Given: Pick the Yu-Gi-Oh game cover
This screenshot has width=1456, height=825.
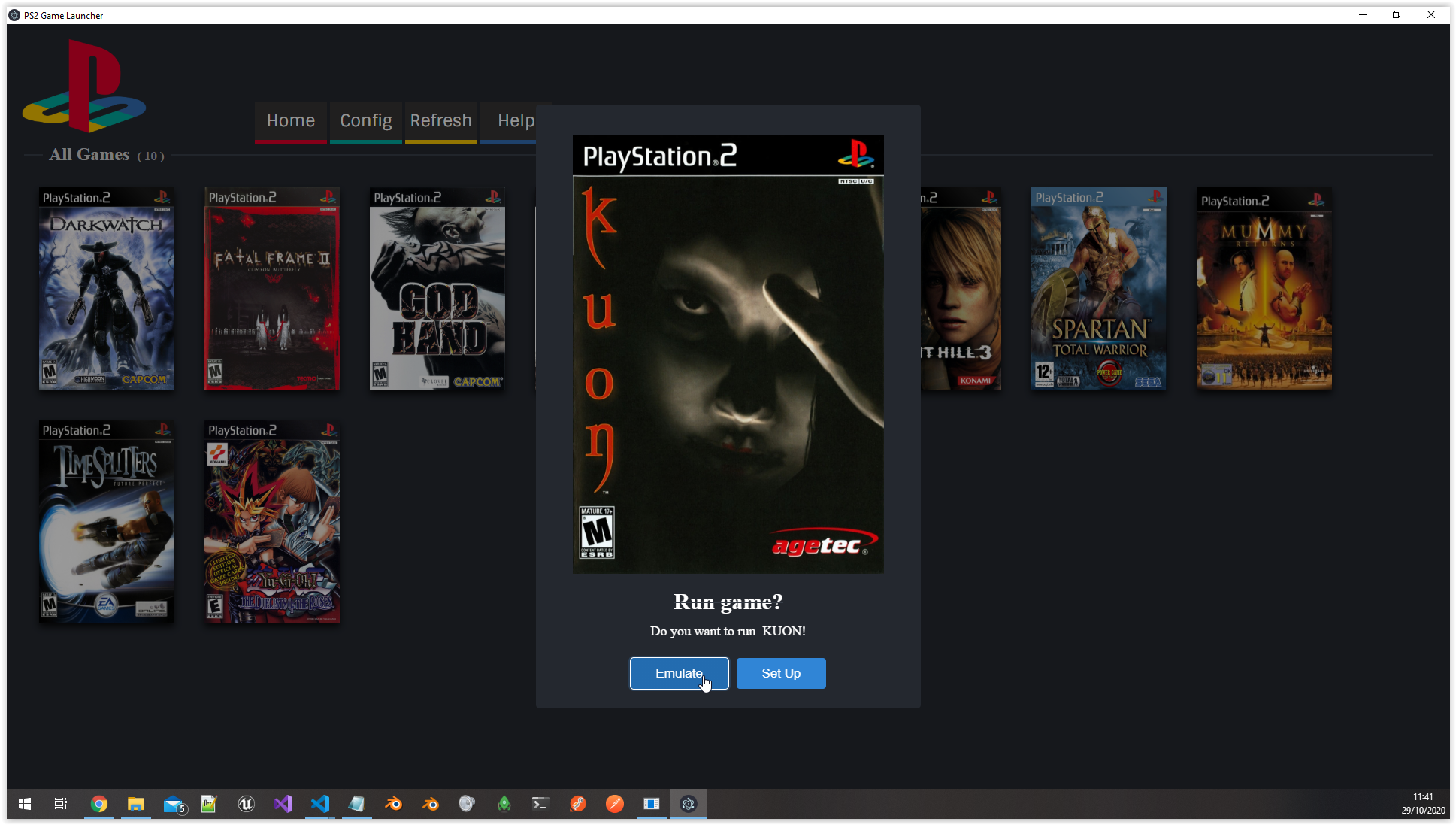Looking at the screenshot, I should point(272,522).
